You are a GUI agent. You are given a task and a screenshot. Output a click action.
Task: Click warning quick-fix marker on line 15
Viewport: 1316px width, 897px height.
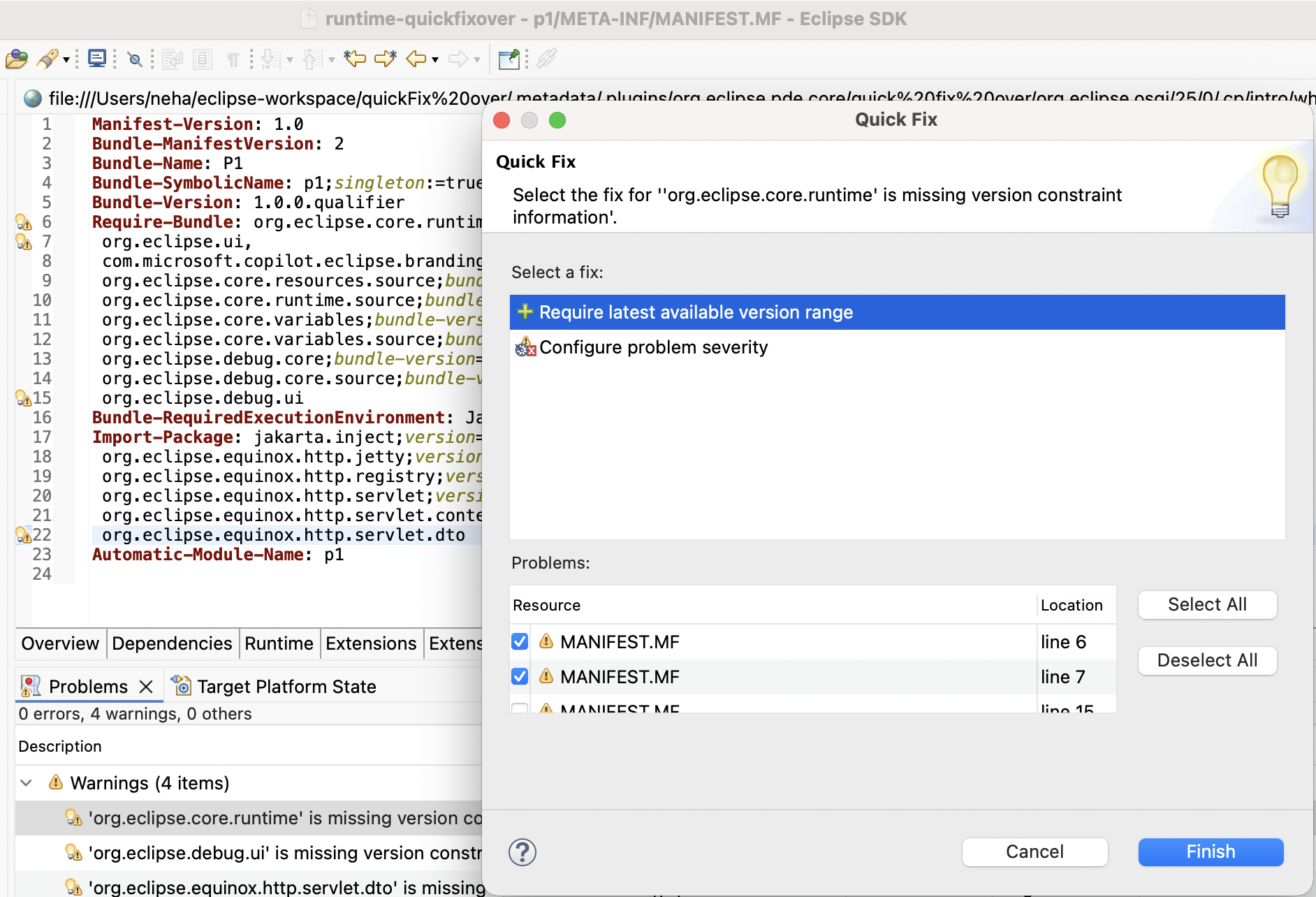click(x=24, y=398)
